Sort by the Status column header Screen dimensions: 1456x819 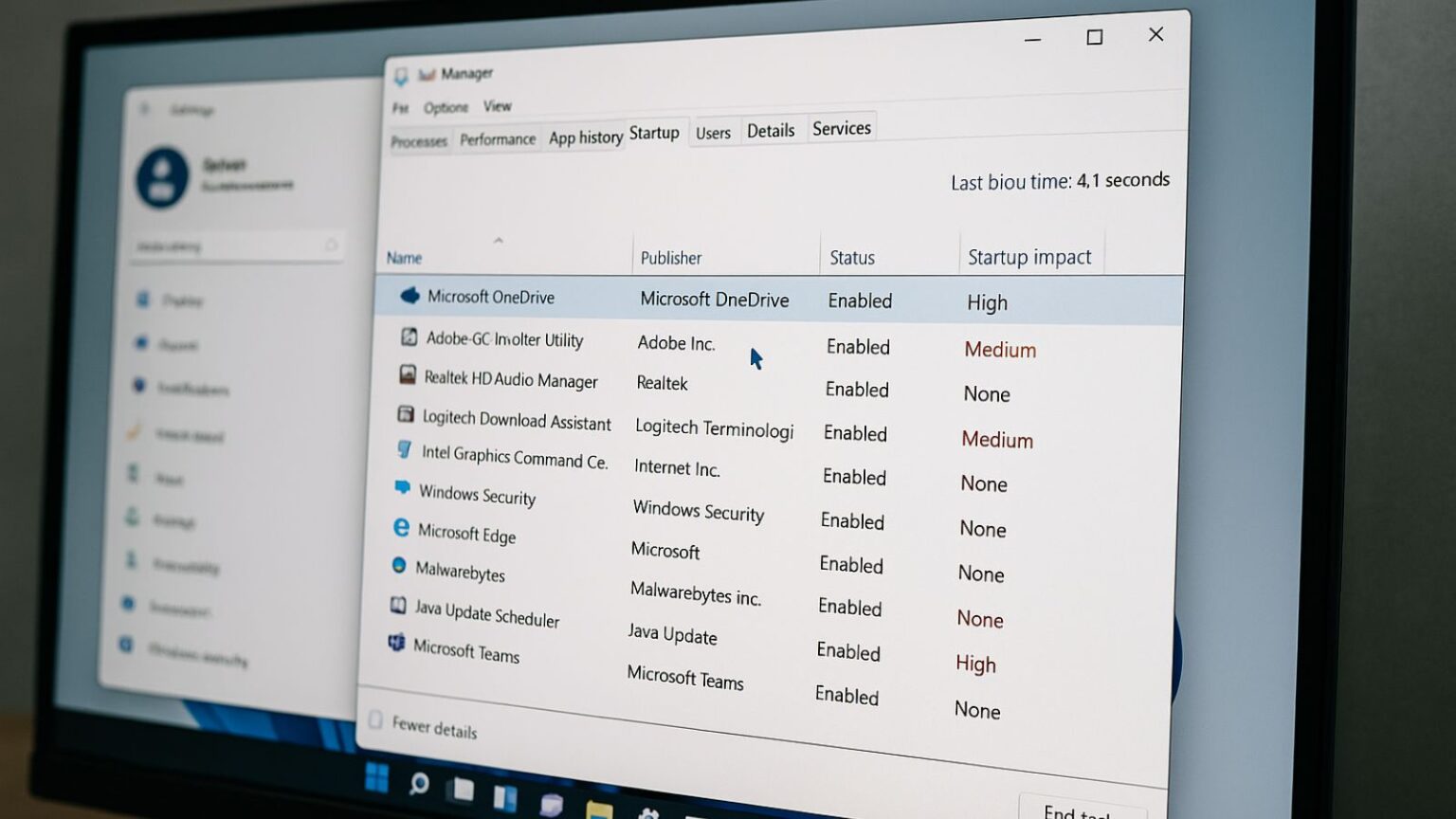click(x=852, y=258)
